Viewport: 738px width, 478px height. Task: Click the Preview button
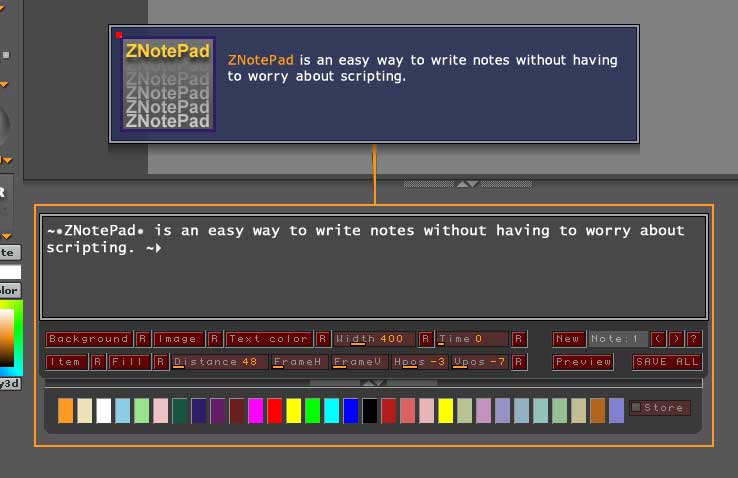[583, 362]
